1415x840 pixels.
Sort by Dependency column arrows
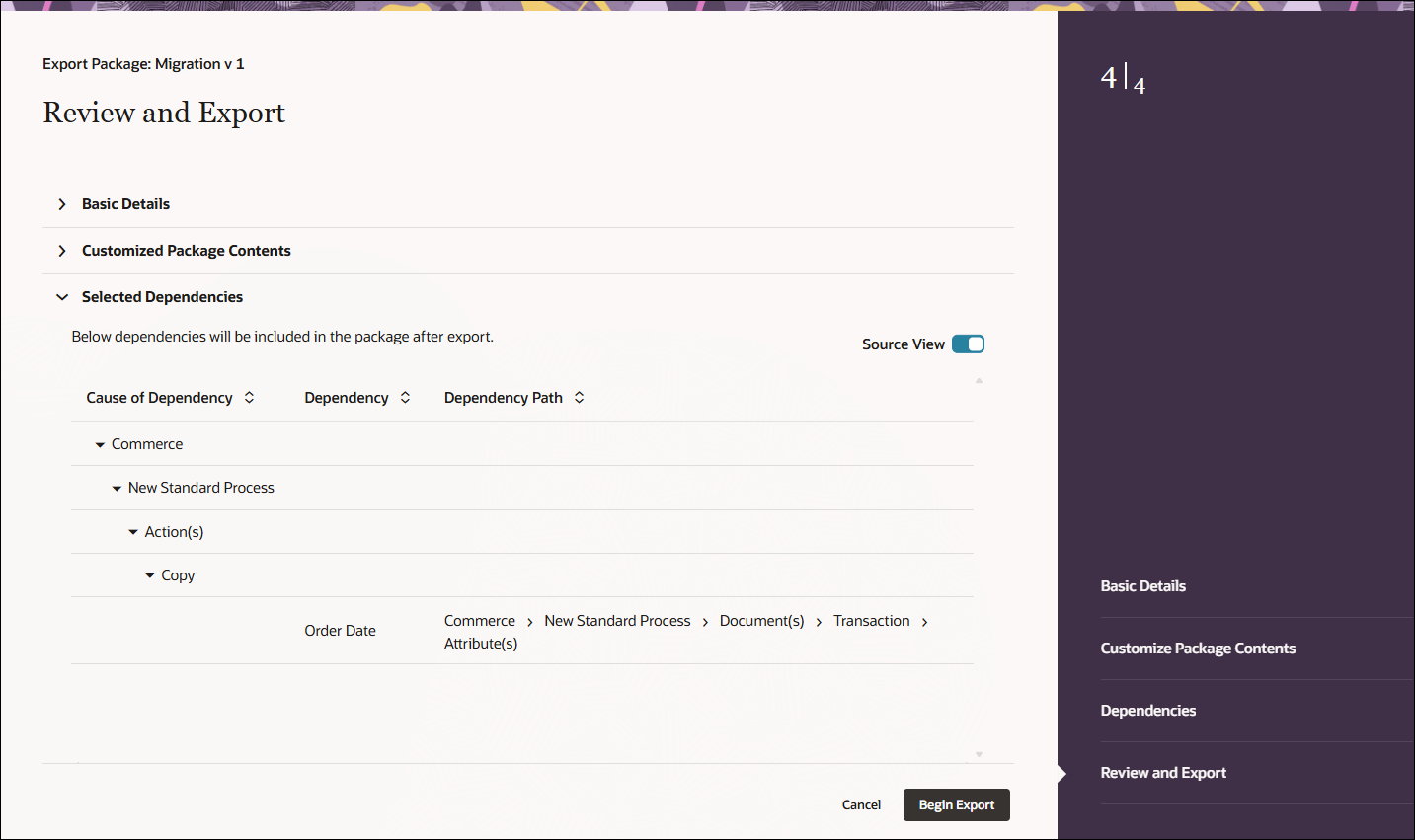point(405,398)
